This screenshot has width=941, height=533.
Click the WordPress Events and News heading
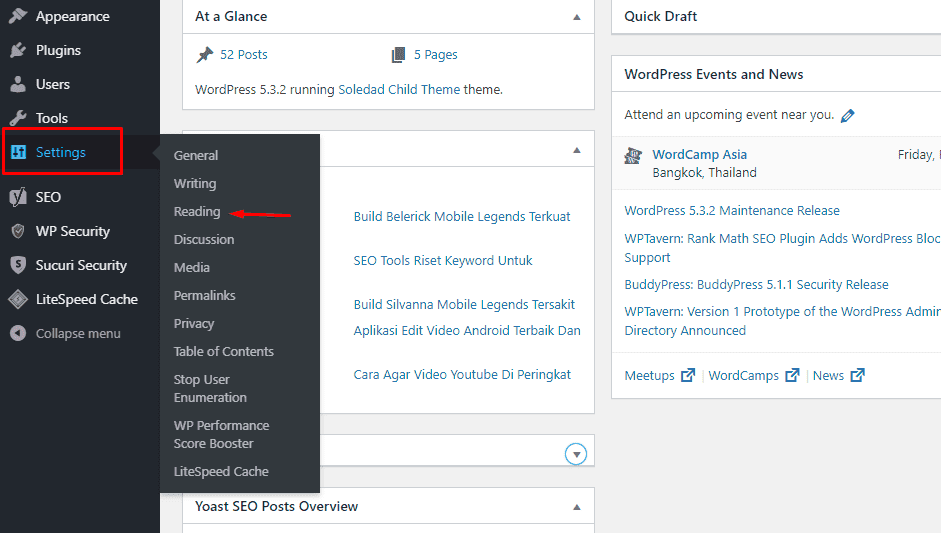point(714,74)
